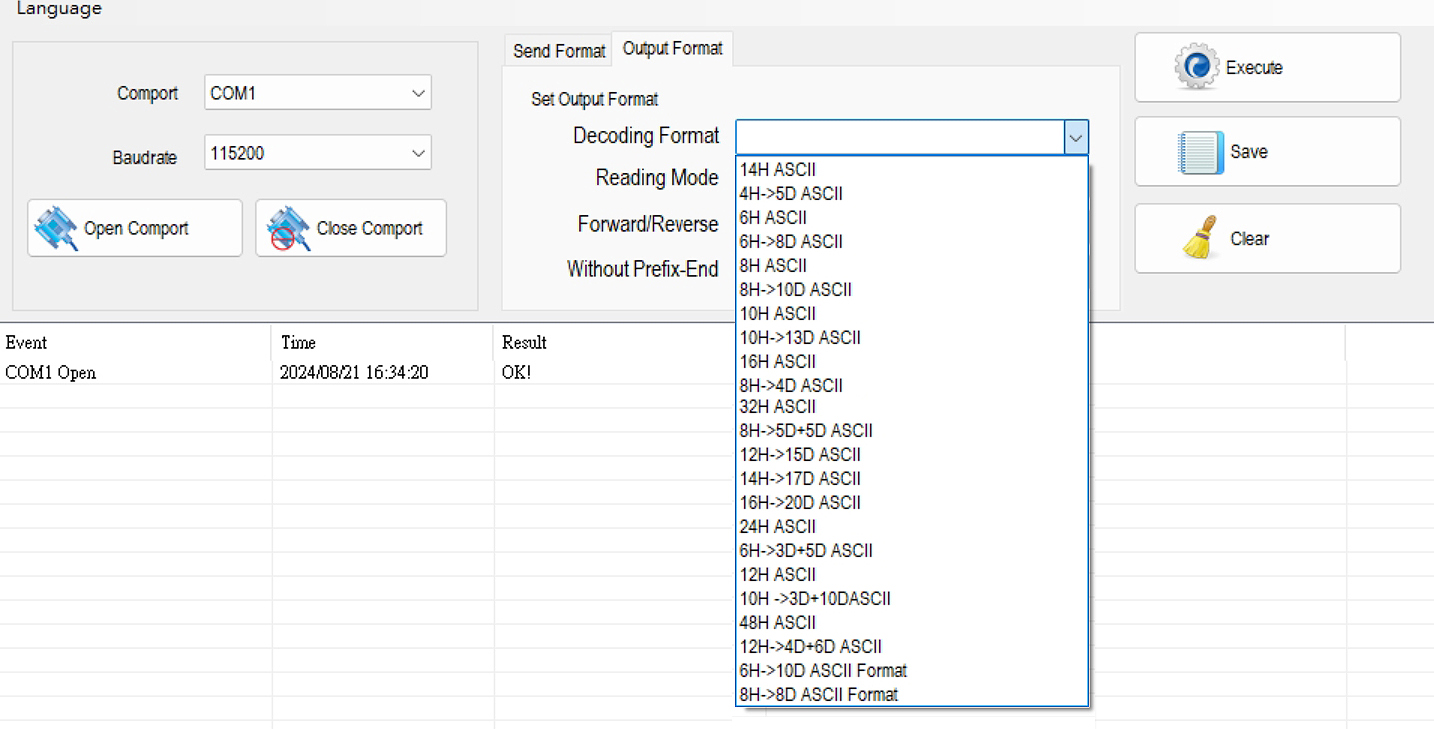Collapse the Decoding Format dropdown arrow
The image size is (1434, 729).
pyautogui.click(x=1076, y=137)
